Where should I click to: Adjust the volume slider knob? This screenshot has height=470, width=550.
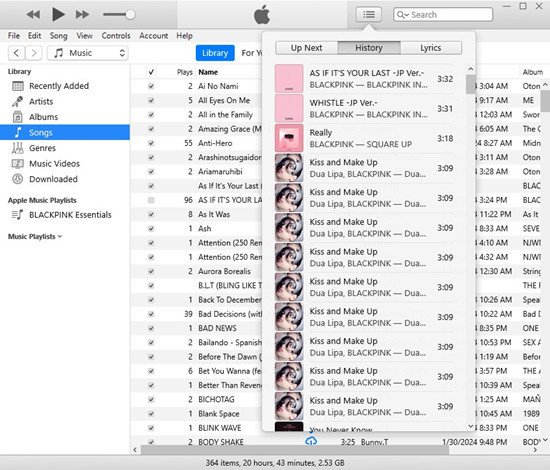pyautogui.click(x=130, y=14)
